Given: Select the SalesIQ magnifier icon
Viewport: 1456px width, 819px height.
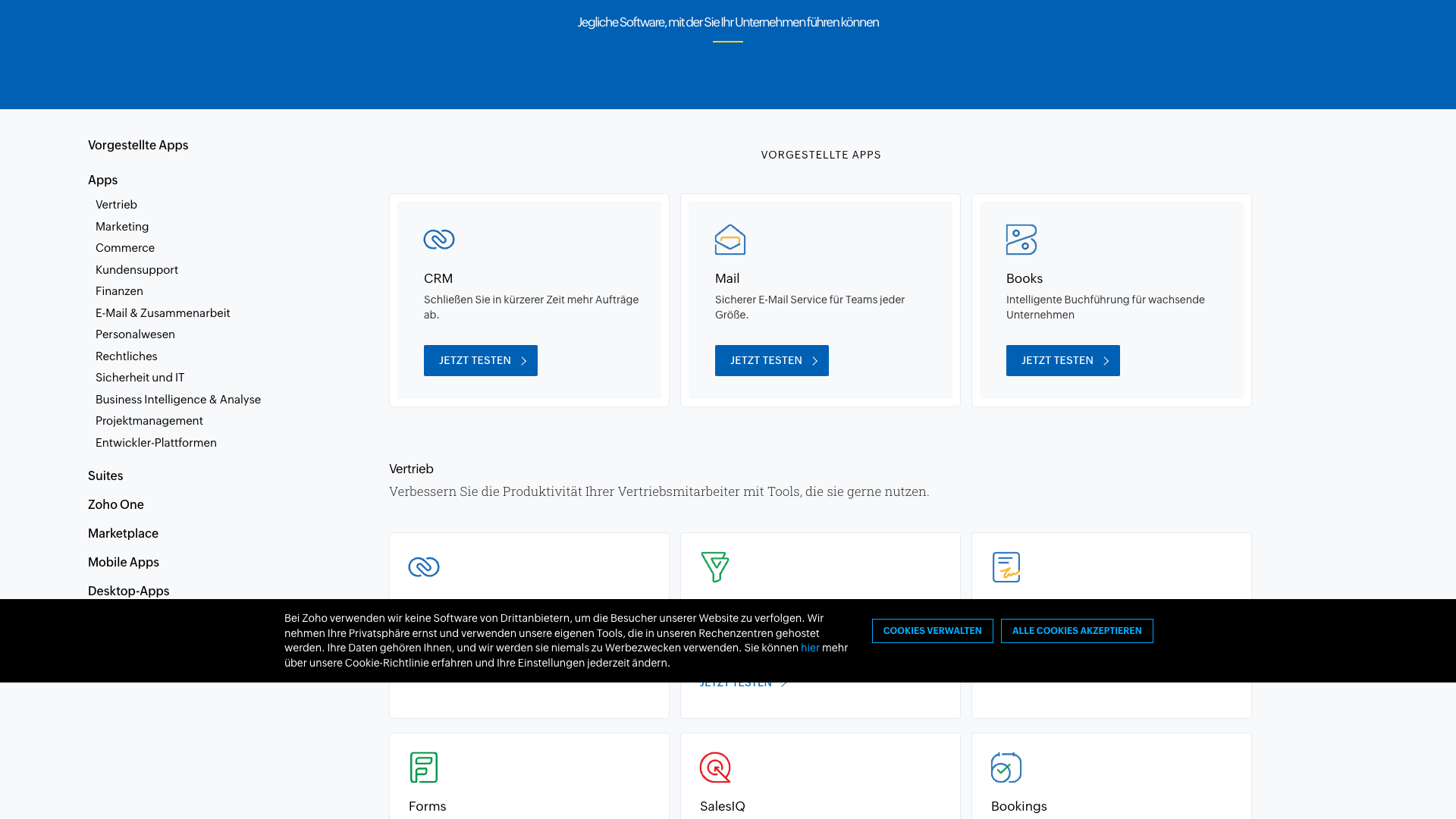Looking at the screenshot, I should 715,767.
